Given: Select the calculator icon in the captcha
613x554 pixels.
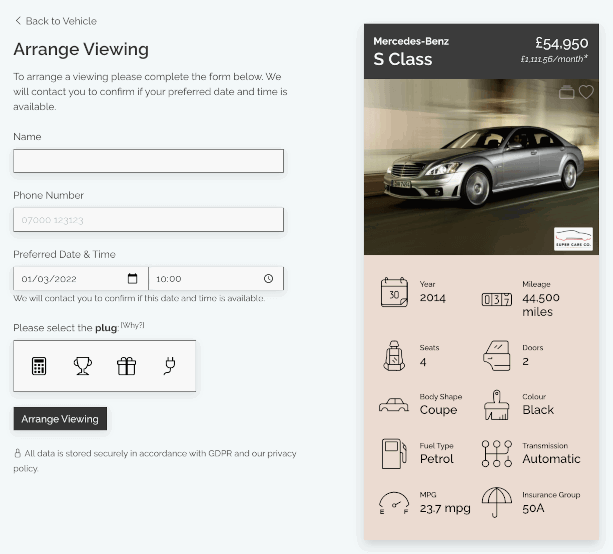Looking at the screenshot, I should coord(39,366).
